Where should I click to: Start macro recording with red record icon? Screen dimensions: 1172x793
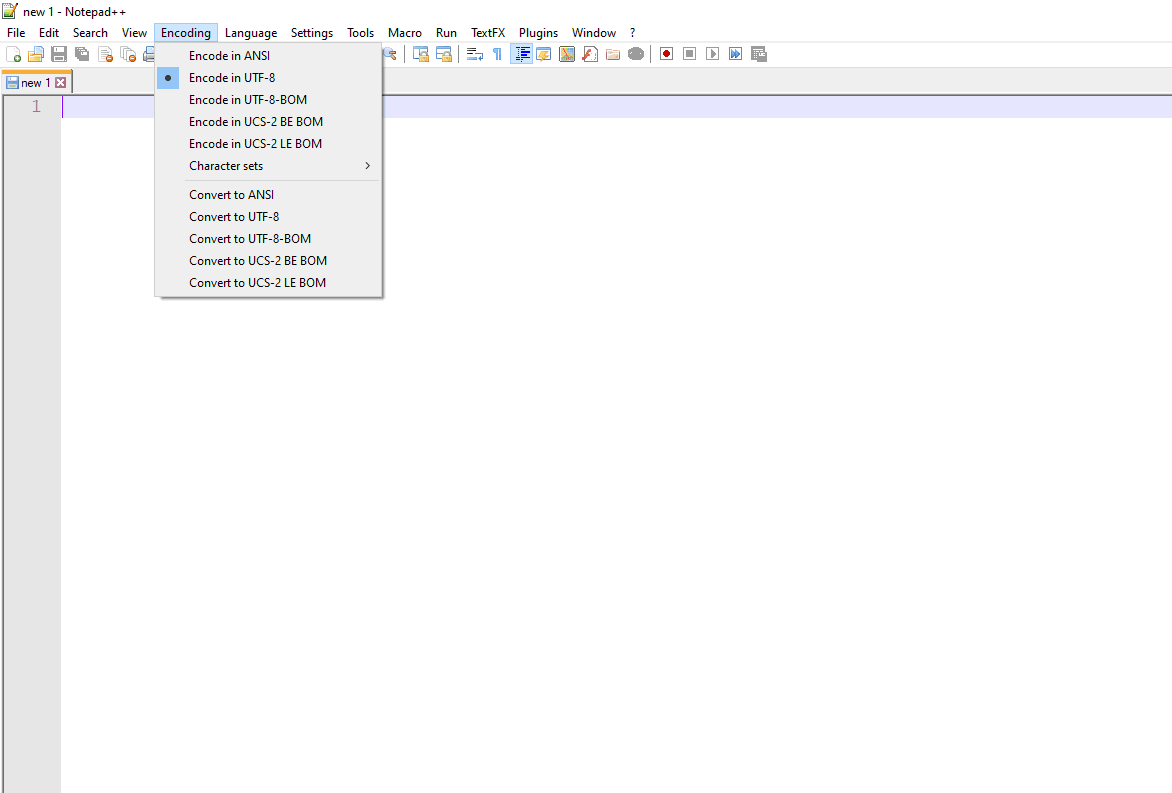(667, 54)
